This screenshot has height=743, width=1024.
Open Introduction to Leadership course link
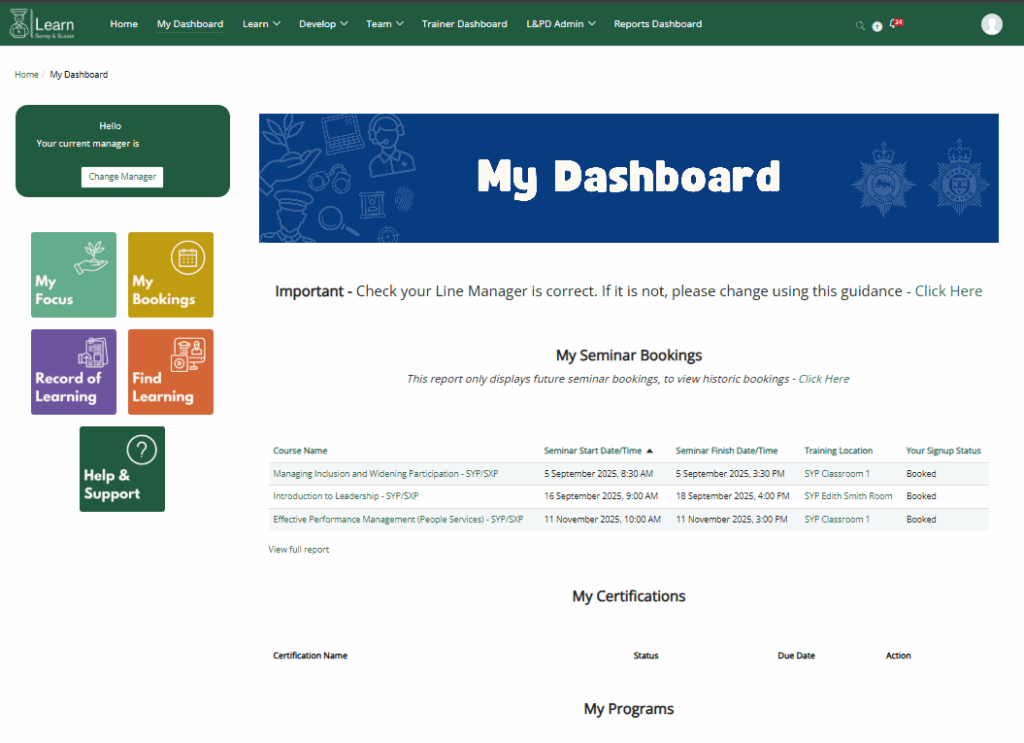tap(345, 496)
